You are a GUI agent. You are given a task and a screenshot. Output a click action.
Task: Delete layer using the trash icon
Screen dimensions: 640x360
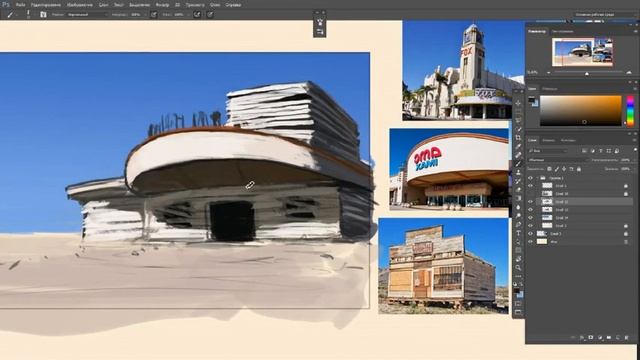coord(627,338)
